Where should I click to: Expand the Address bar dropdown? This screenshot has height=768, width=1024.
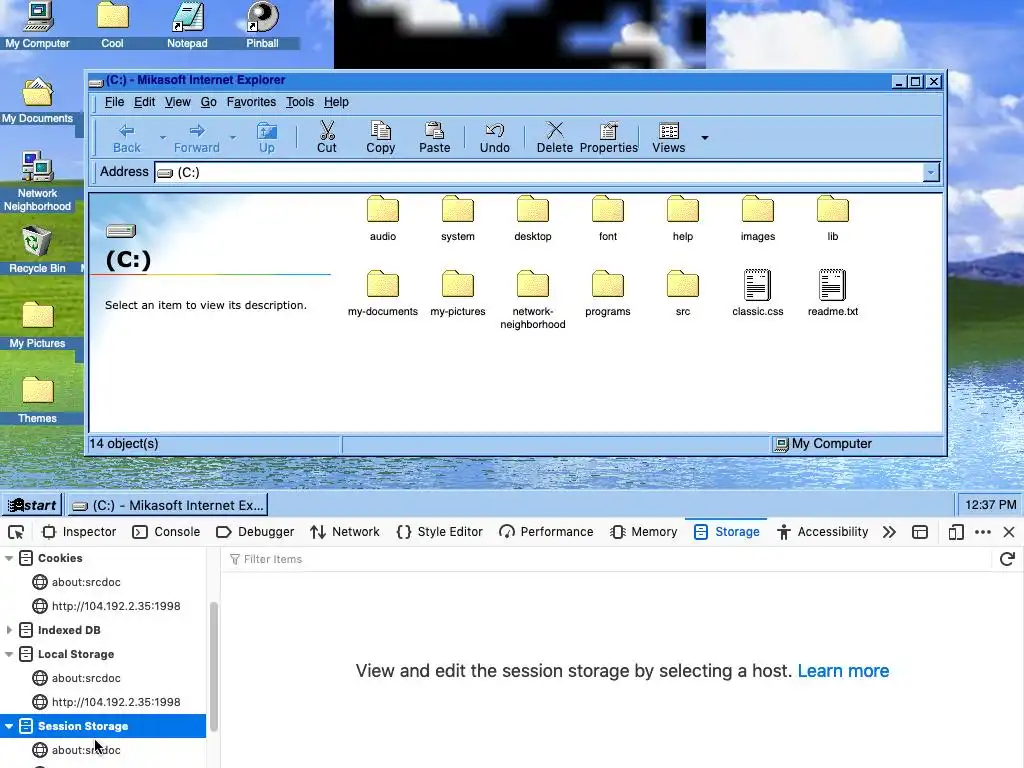point(931,172)
